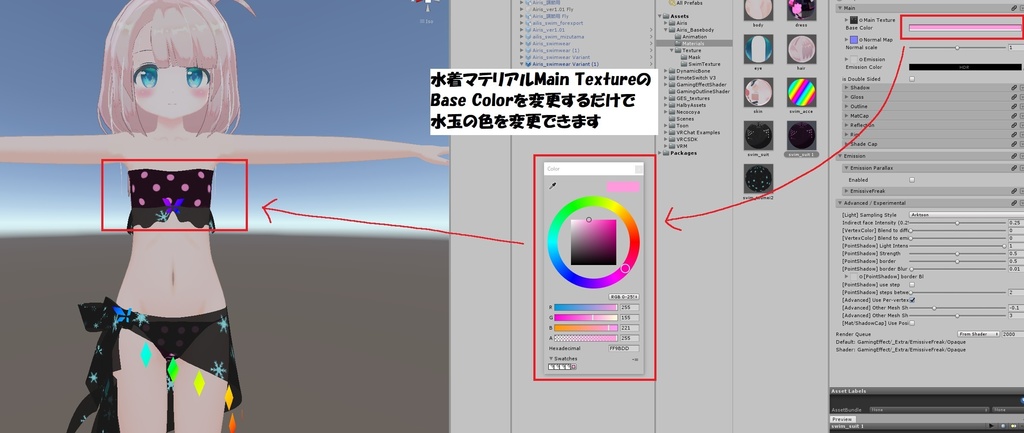
Task: Expand the Outline section
Action: click(x=846, y=106)
